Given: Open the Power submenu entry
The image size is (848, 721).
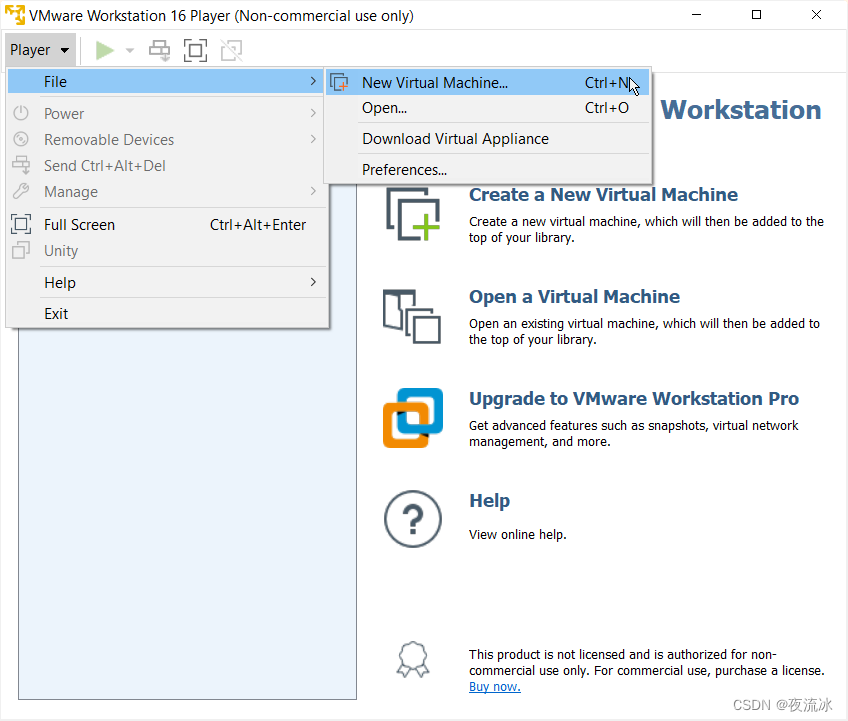Looking at the screenshot, I should (x=167, y=114).
